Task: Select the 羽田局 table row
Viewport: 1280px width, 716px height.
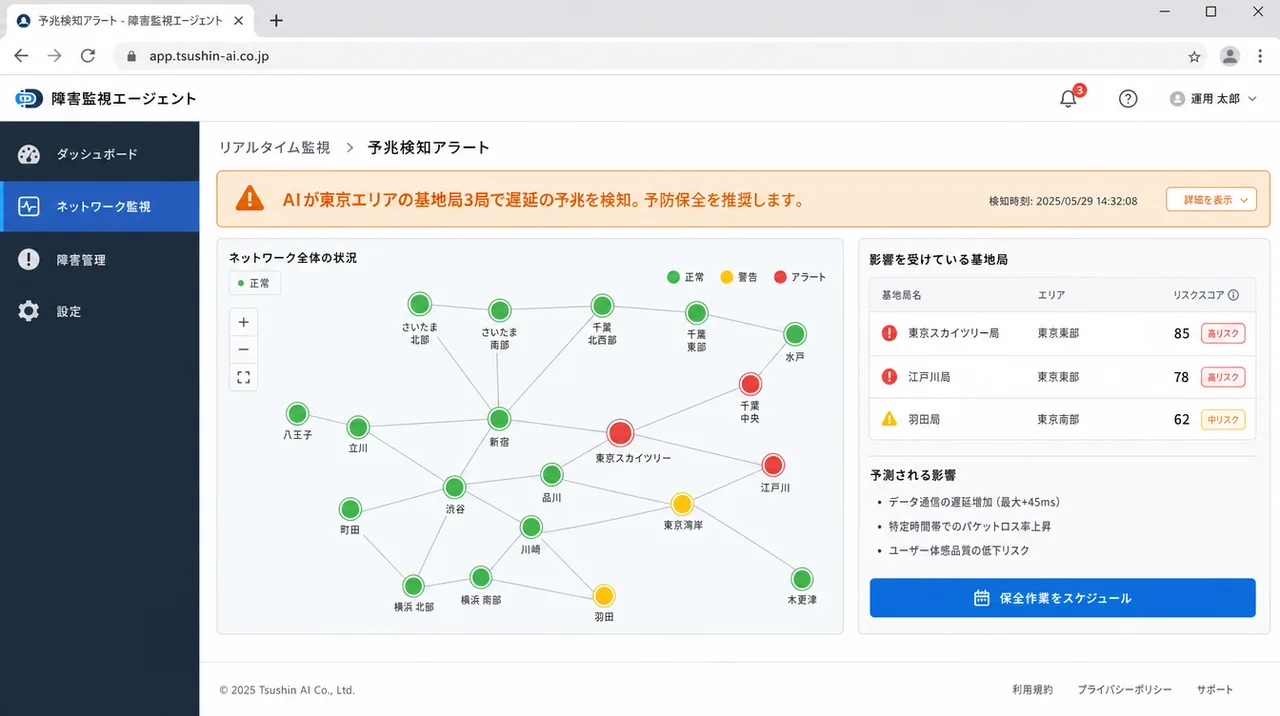Action: (1062, 420)
